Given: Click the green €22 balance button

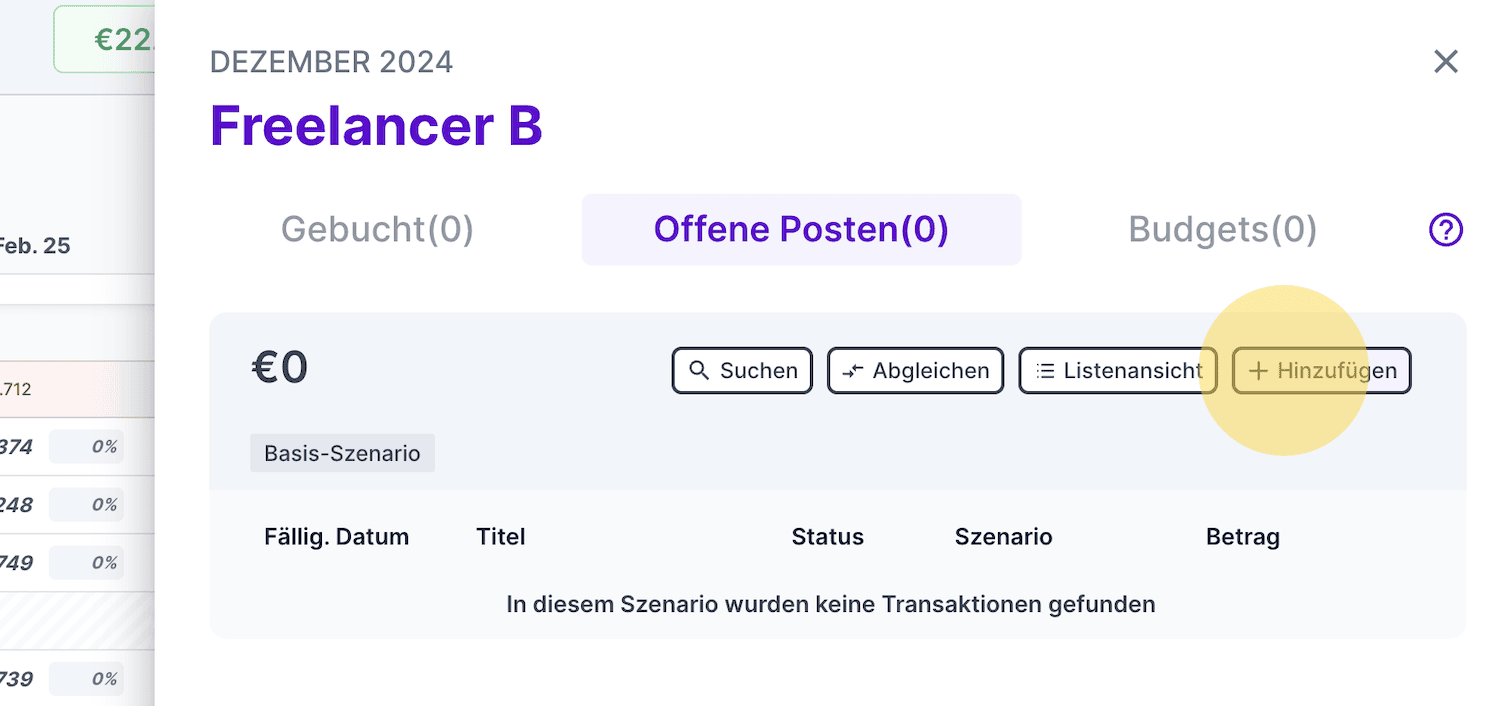Looking at the screenshot, I should (105, 40).
